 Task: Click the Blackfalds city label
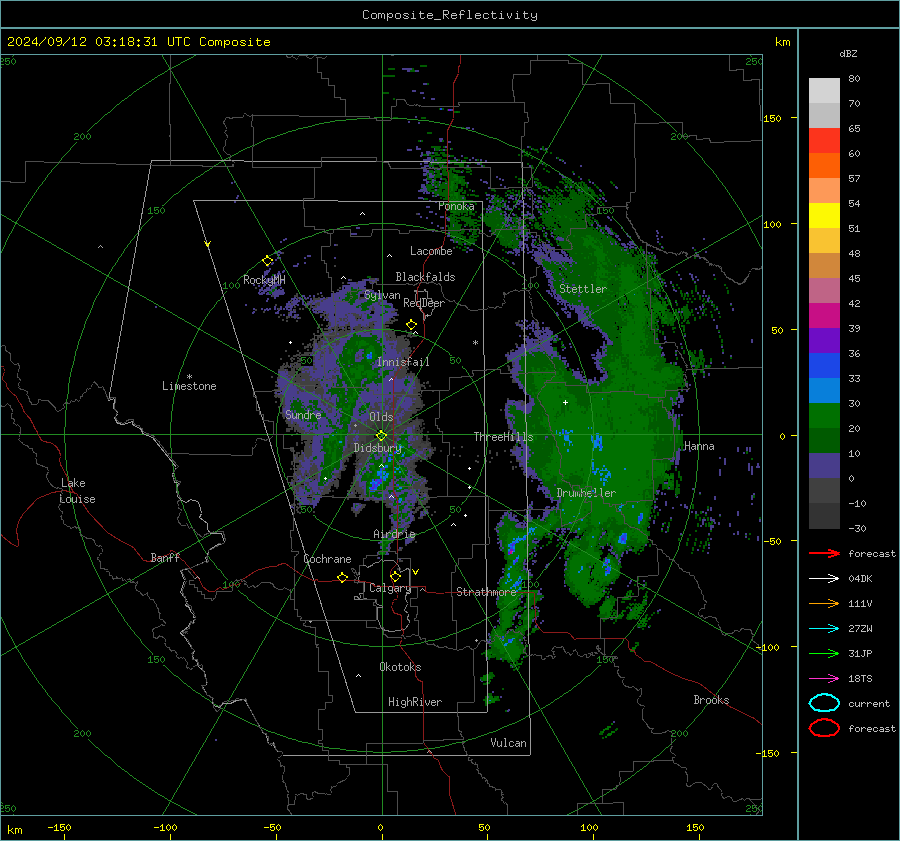click(x=425, y=277)
